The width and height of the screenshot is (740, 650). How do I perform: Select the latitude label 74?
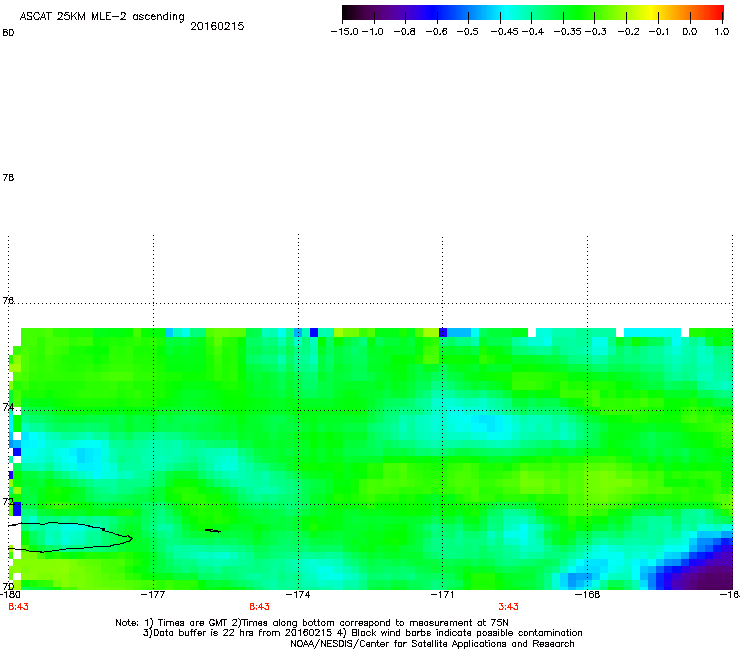point(8,407)
